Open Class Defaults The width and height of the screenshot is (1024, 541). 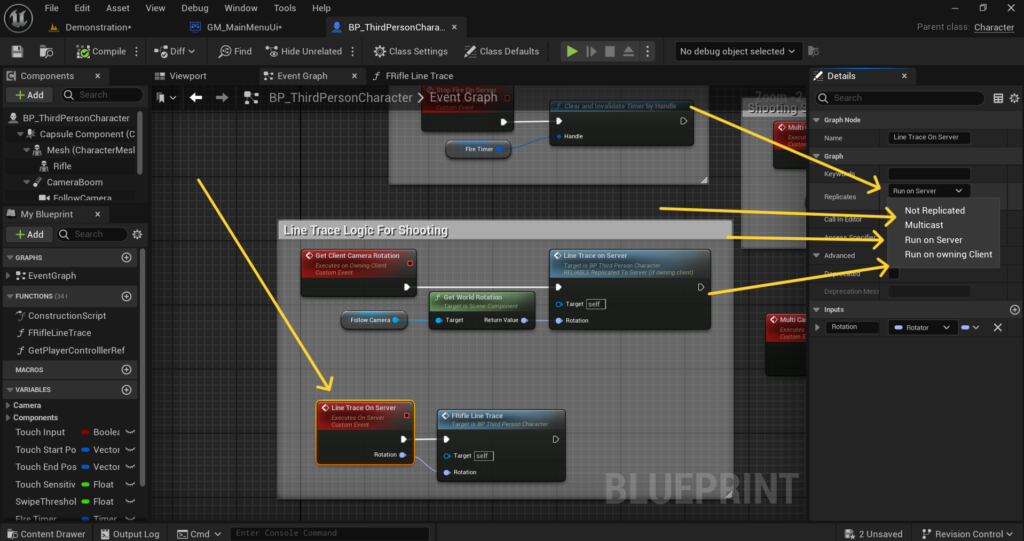pos(502,51)
